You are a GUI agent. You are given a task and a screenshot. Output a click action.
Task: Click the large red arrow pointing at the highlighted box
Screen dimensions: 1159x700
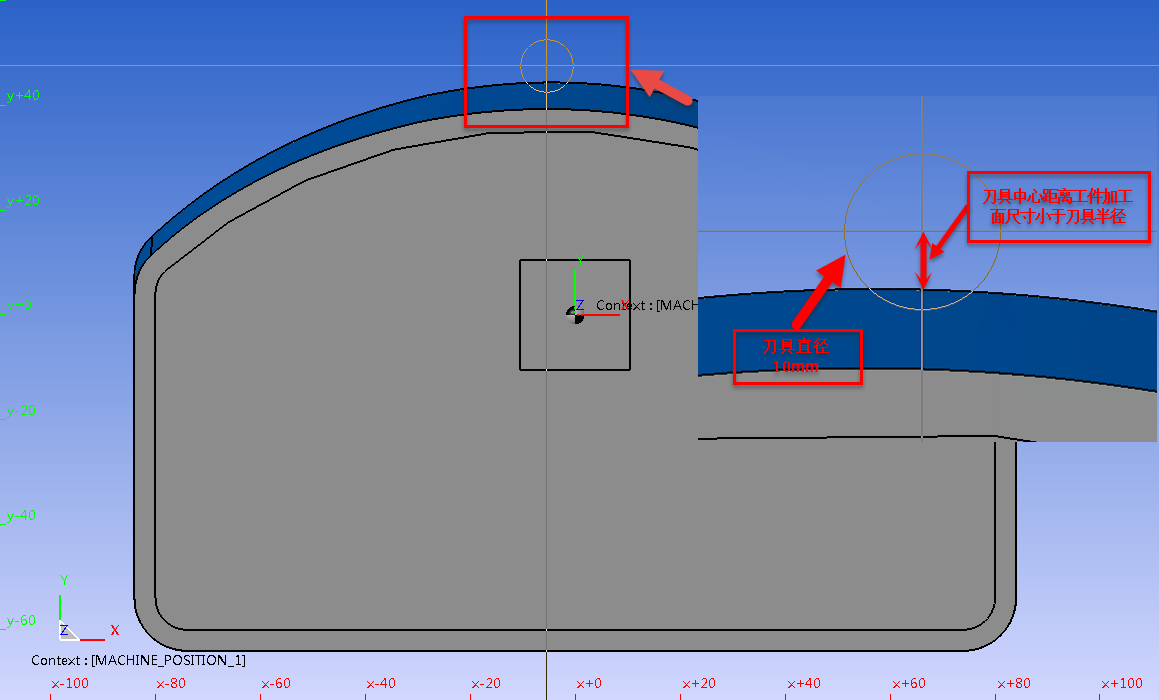tap(663, 85)
